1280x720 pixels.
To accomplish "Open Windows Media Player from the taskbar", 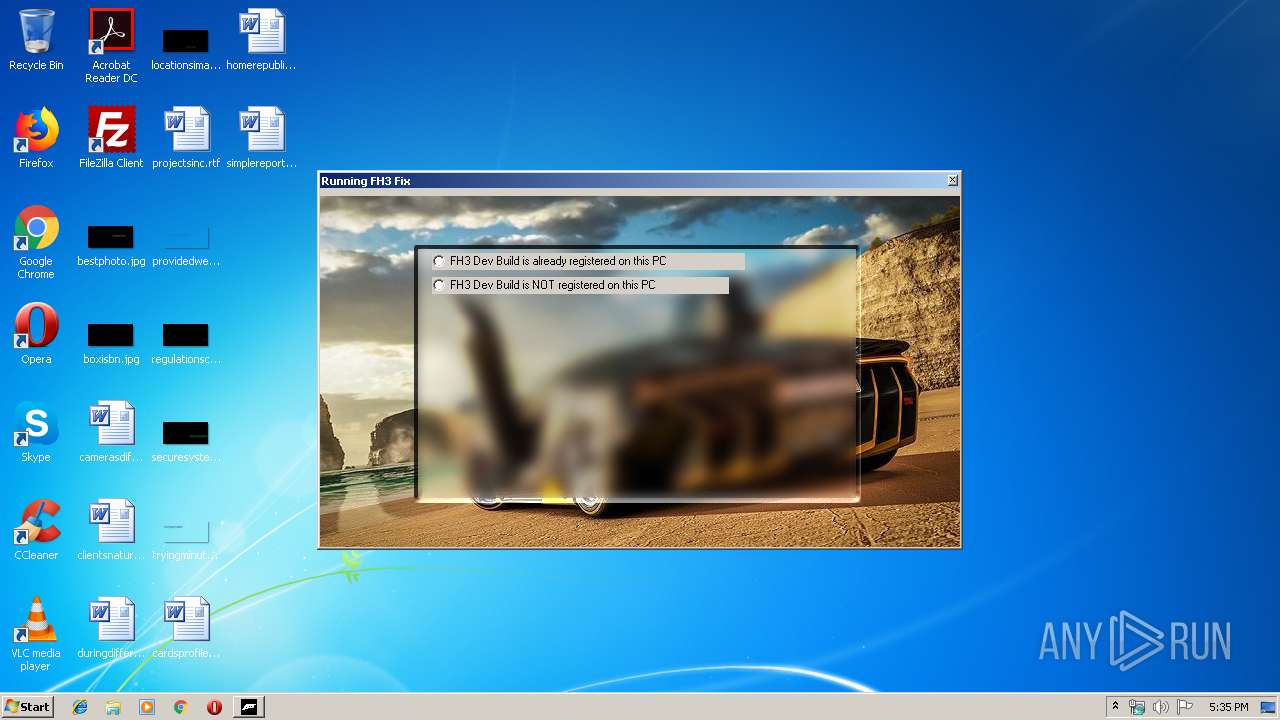I will click(x=147, y=707).
